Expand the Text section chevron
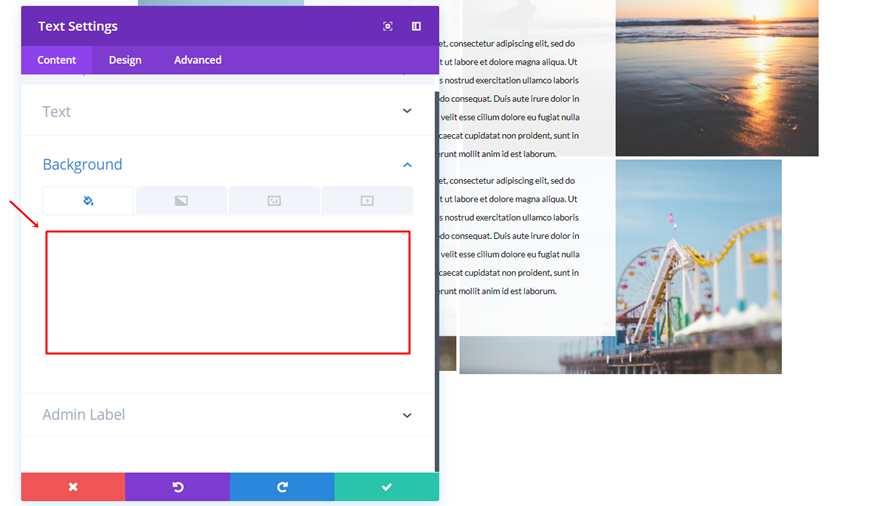This screenshot has height=506, width=880. click(407, 111)
